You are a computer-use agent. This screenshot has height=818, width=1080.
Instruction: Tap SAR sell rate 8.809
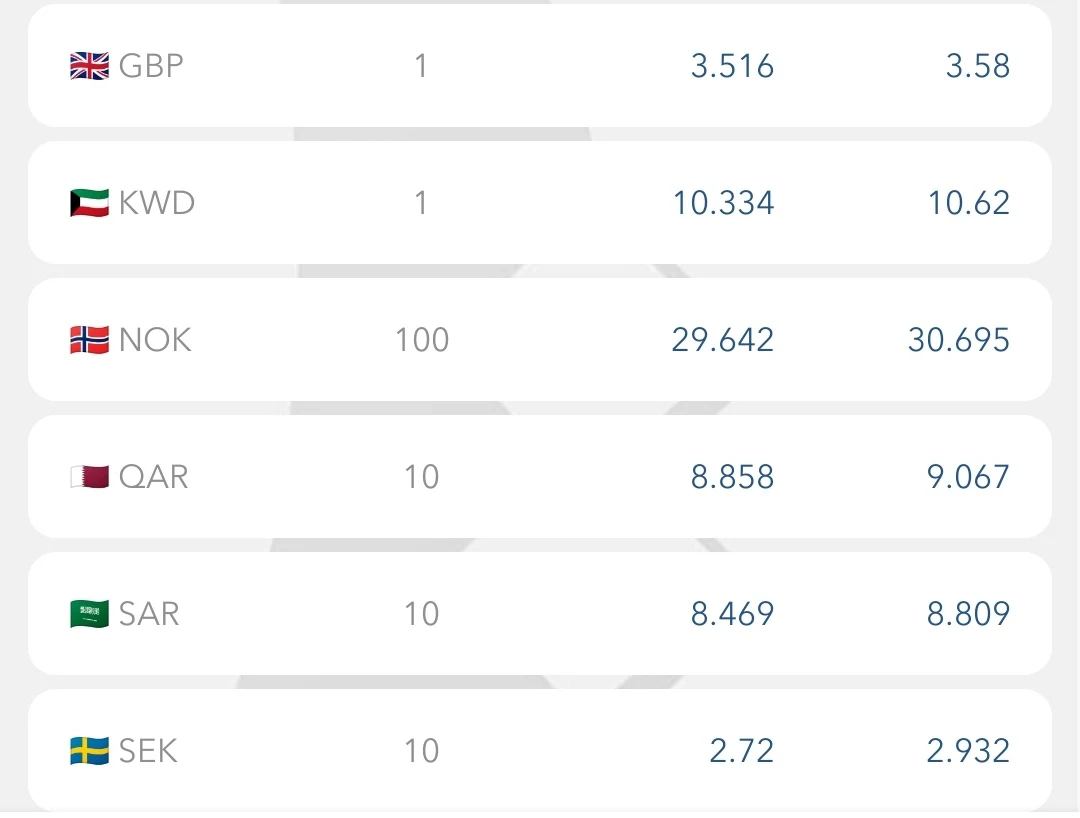(968, 614)
